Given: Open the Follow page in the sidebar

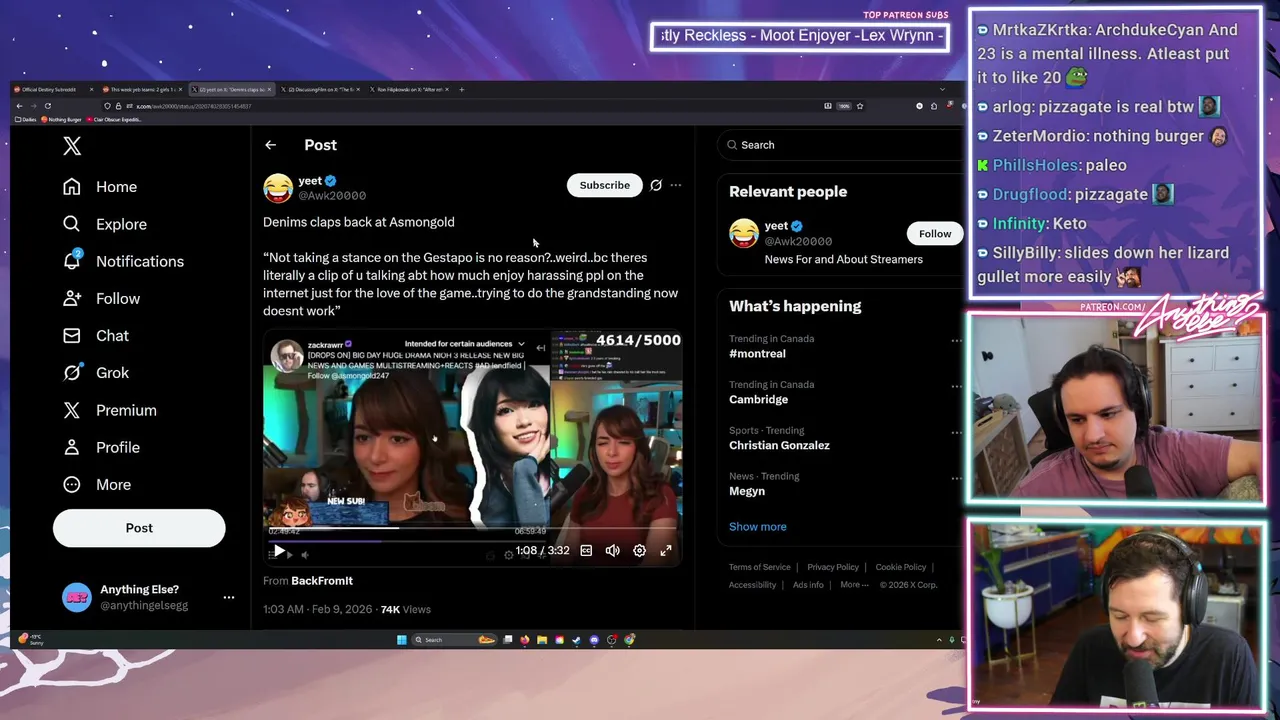Looking at the screenshot, I should click(x=101, y=298).
